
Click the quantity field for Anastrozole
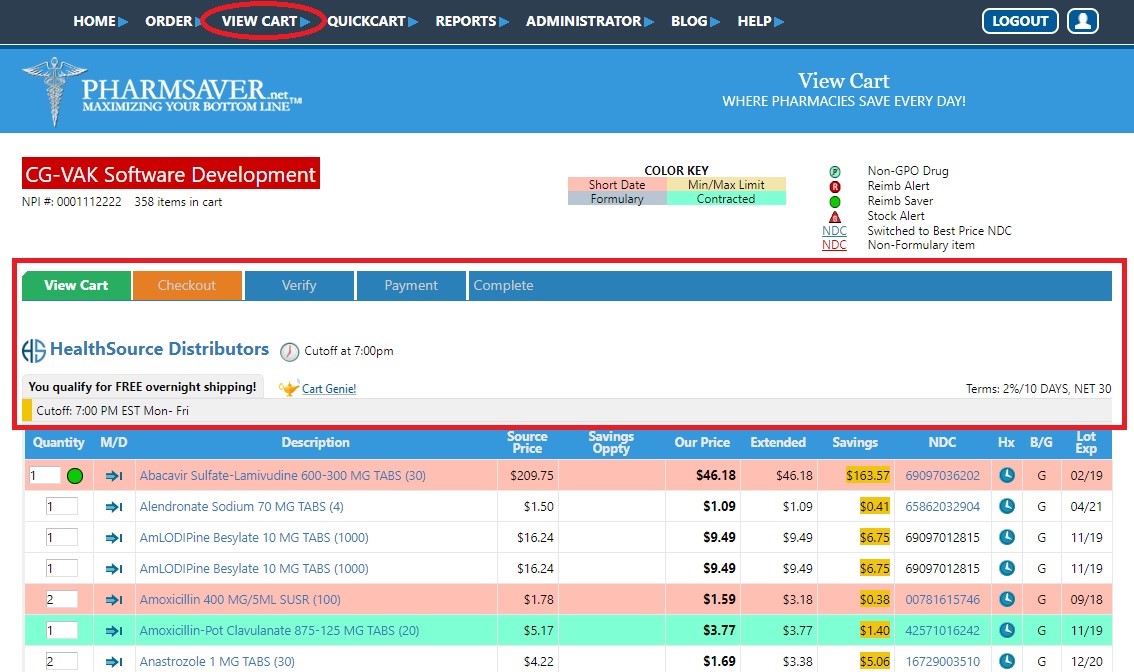61,661
